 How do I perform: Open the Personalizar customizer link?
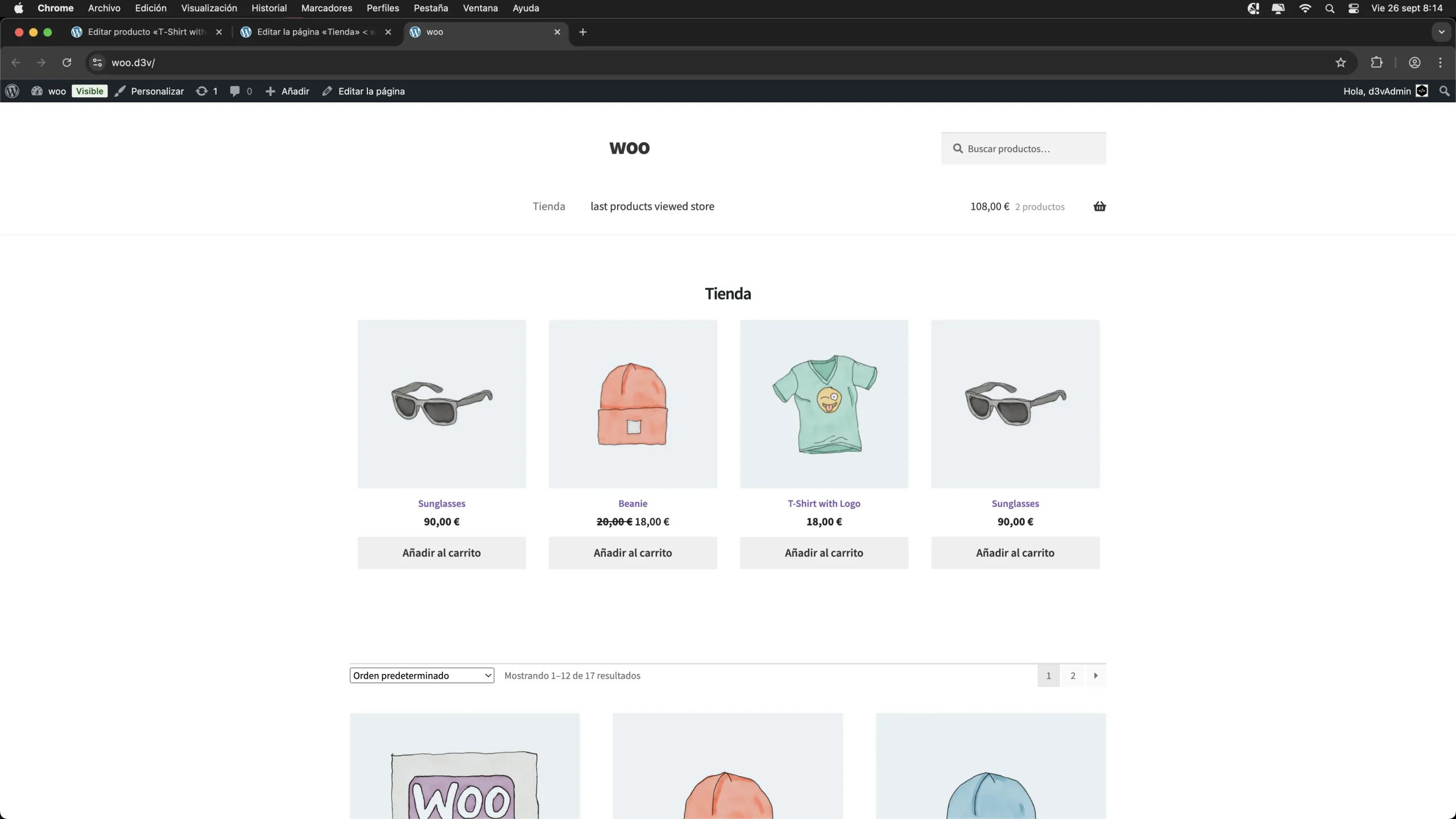click(x=149, y=91)
